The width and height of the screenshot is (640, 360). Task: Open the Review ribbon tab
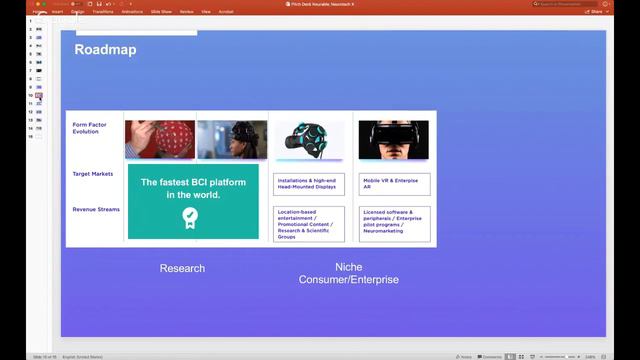click(187, 12)
